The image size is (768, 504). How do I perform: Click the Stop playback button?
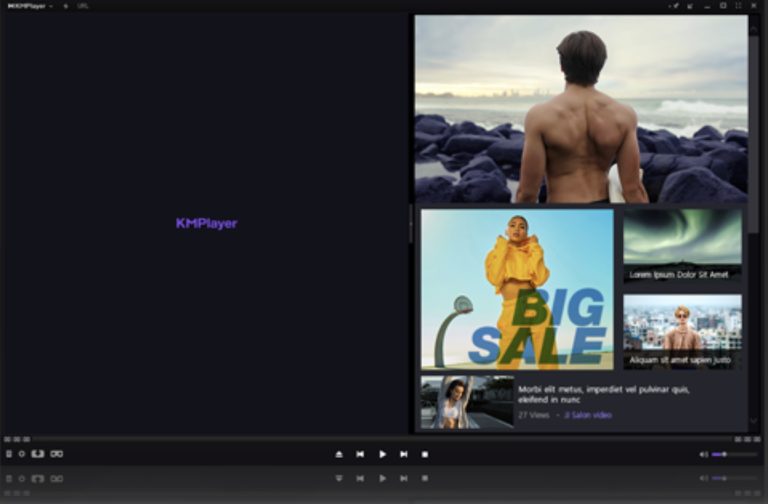[425, 454]
